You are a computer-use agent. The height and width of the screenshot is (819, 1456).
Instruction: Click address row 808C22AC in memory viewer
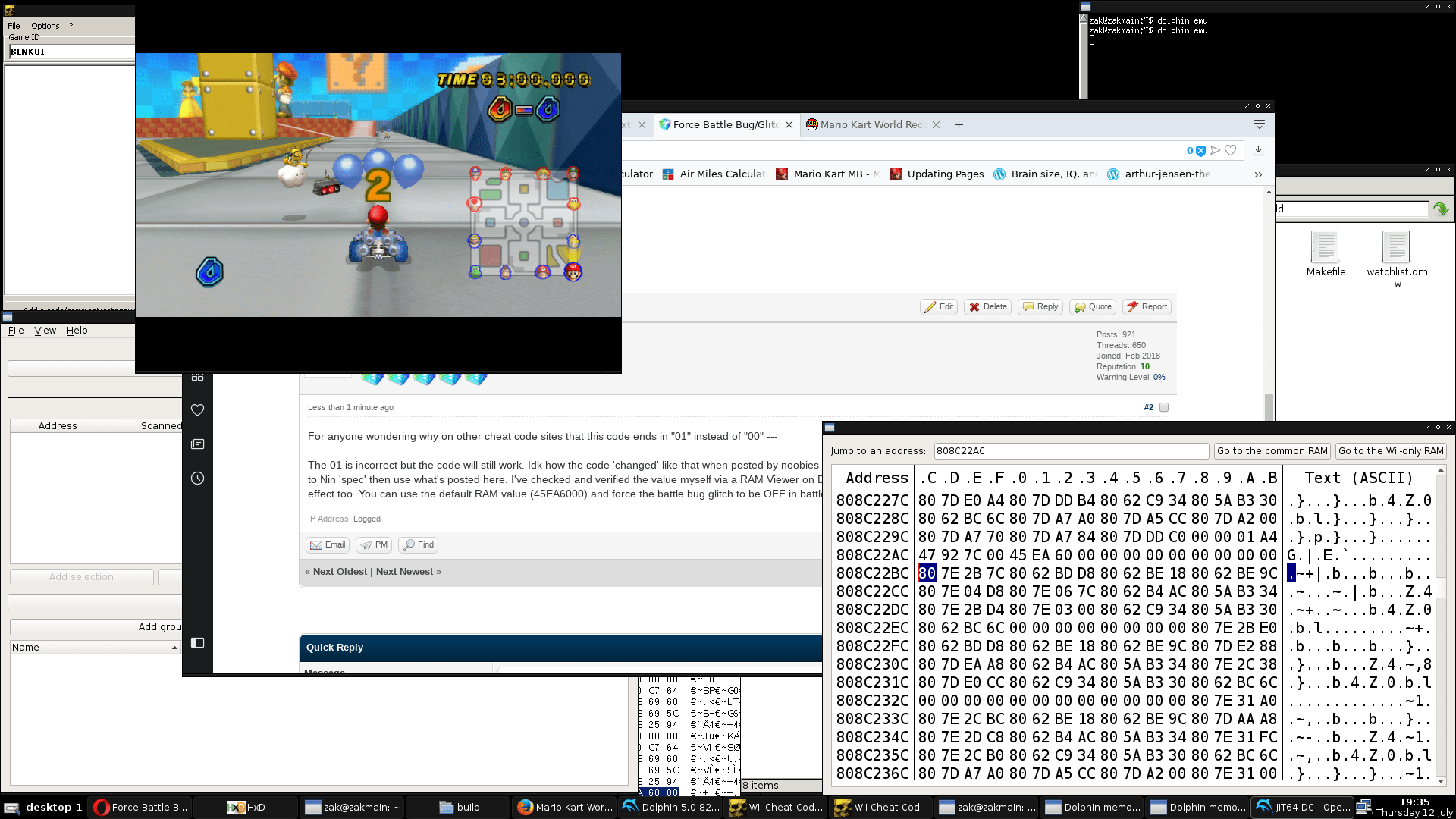(872, 555)
